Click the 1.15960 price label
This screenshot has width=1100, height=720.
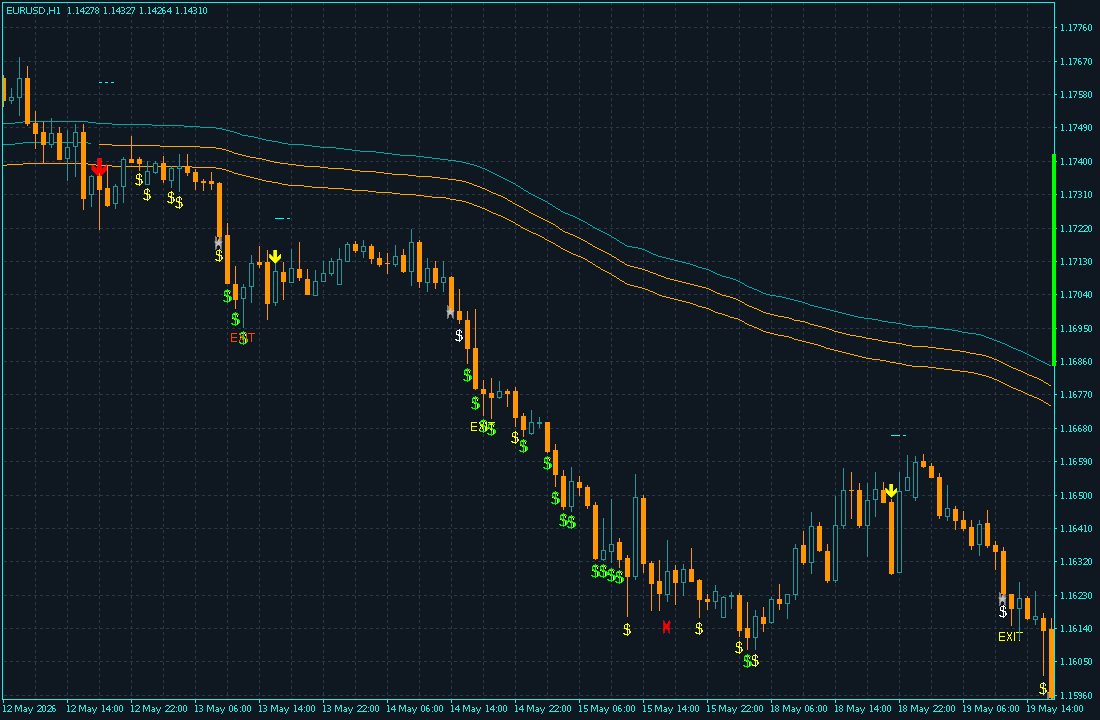pyautogui.click(x=1075, y=695)
